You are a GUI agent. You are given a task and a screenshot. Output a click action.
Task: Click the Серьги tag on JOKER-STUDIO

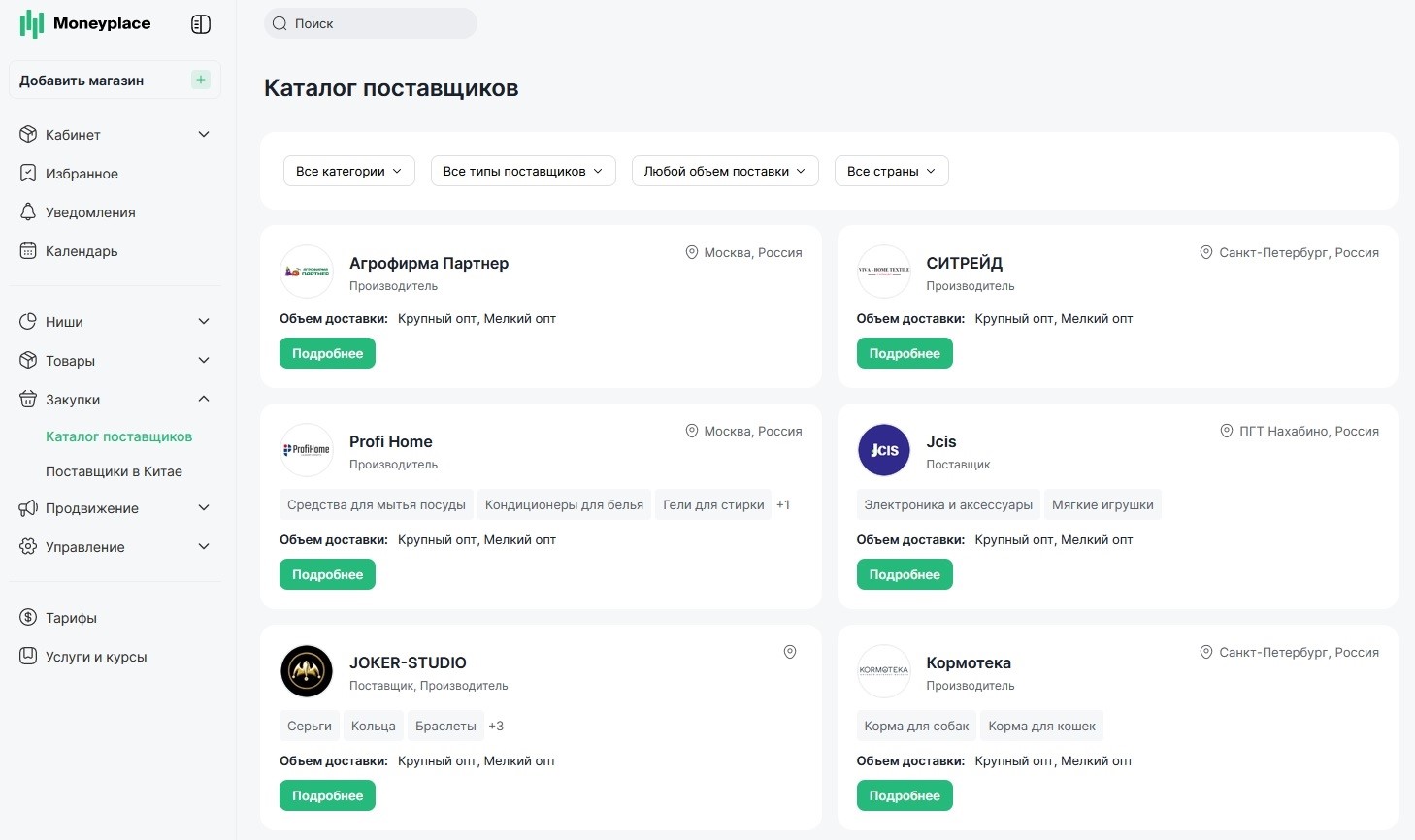[310, 726]
